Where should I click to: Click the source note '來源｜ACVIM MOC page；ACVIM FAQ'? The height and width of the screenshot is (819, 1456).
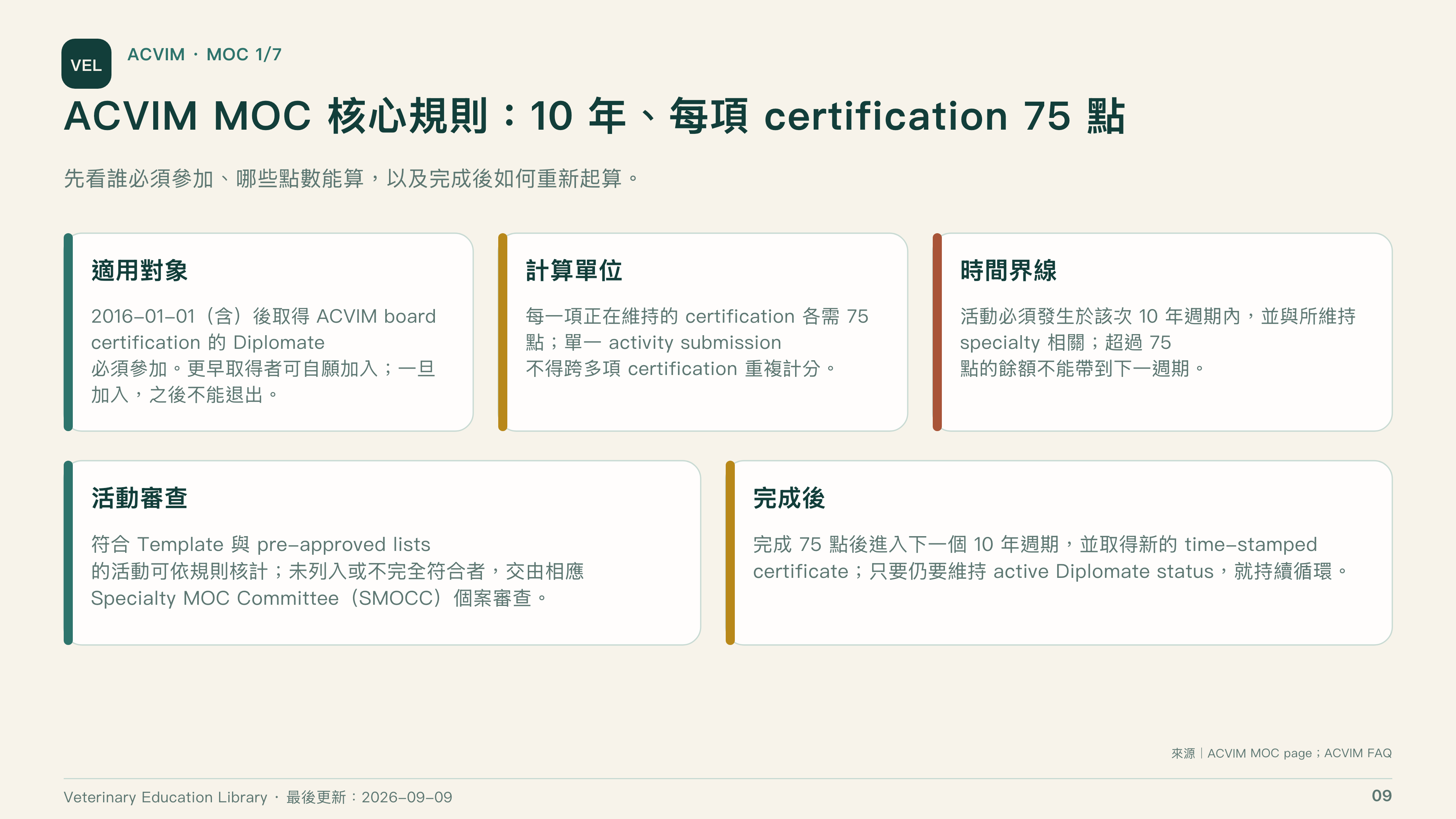(x=1281, y=753)
